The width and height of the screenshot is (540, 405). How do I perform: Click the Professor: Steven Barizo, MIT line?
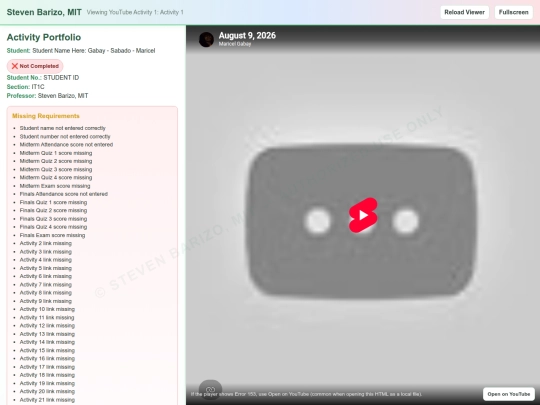coord(48,96)
